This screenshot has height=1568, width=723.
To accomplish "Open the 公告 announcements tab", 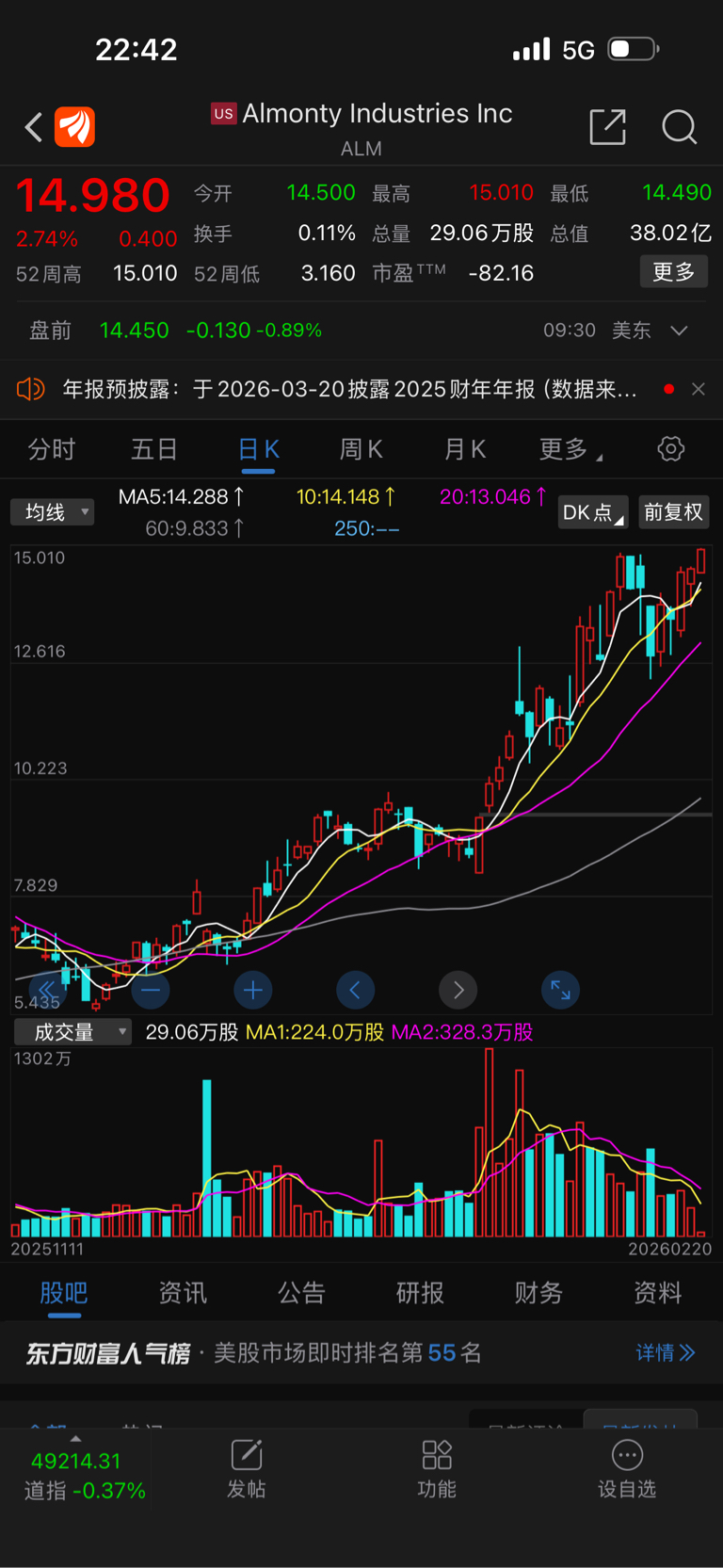I will (x=301, y=1293).
